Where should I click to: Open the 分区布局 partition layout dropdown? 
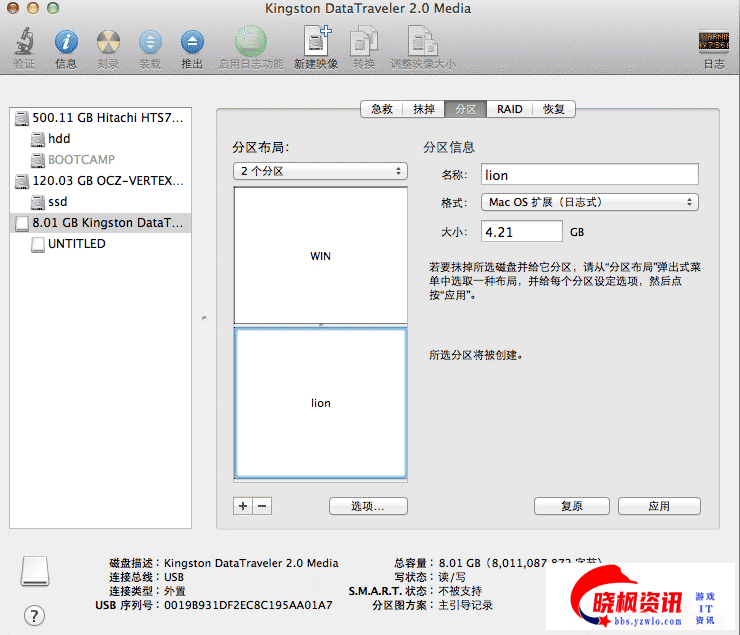tap(320, 171)
